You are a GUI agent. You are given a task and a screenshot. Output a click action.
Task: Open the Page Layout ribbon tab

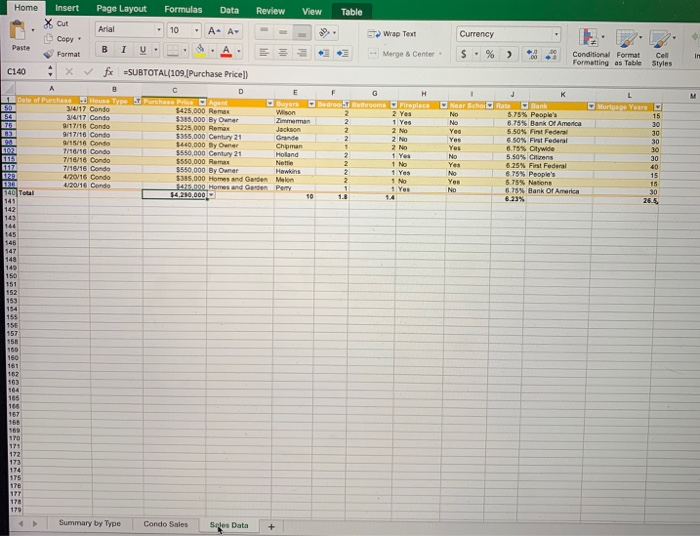click(x=121, y=9)
